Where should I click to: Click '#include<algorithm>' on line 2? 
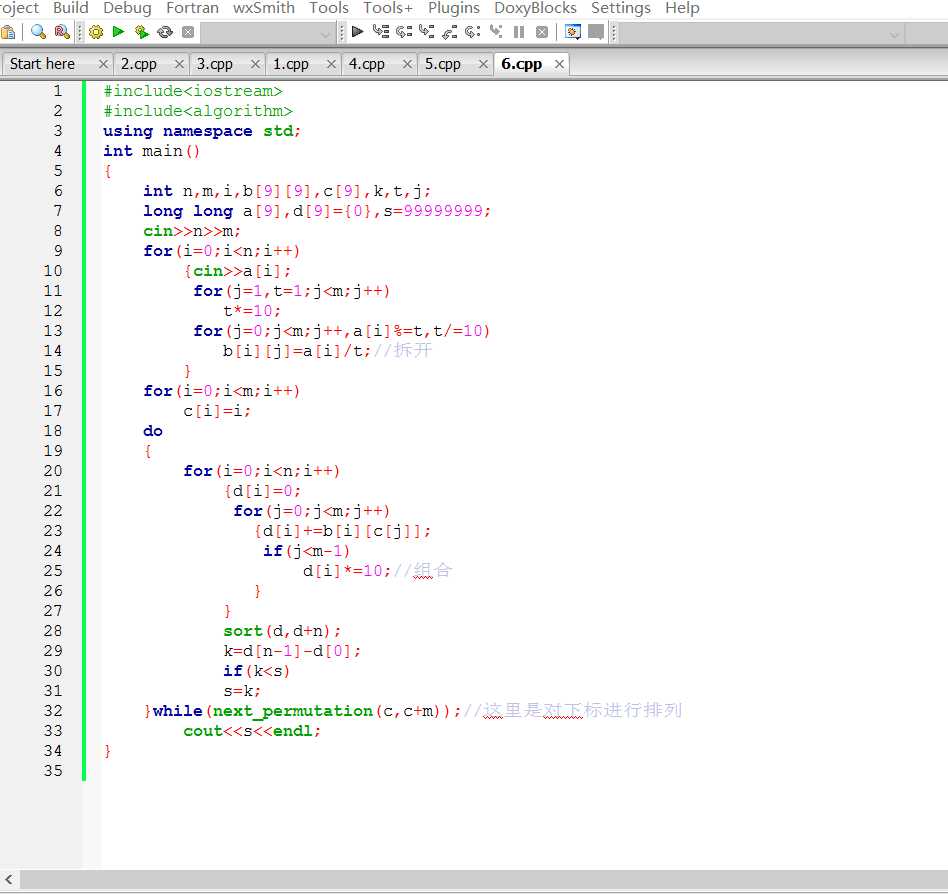pyautogui.click(x=198, y=111)
